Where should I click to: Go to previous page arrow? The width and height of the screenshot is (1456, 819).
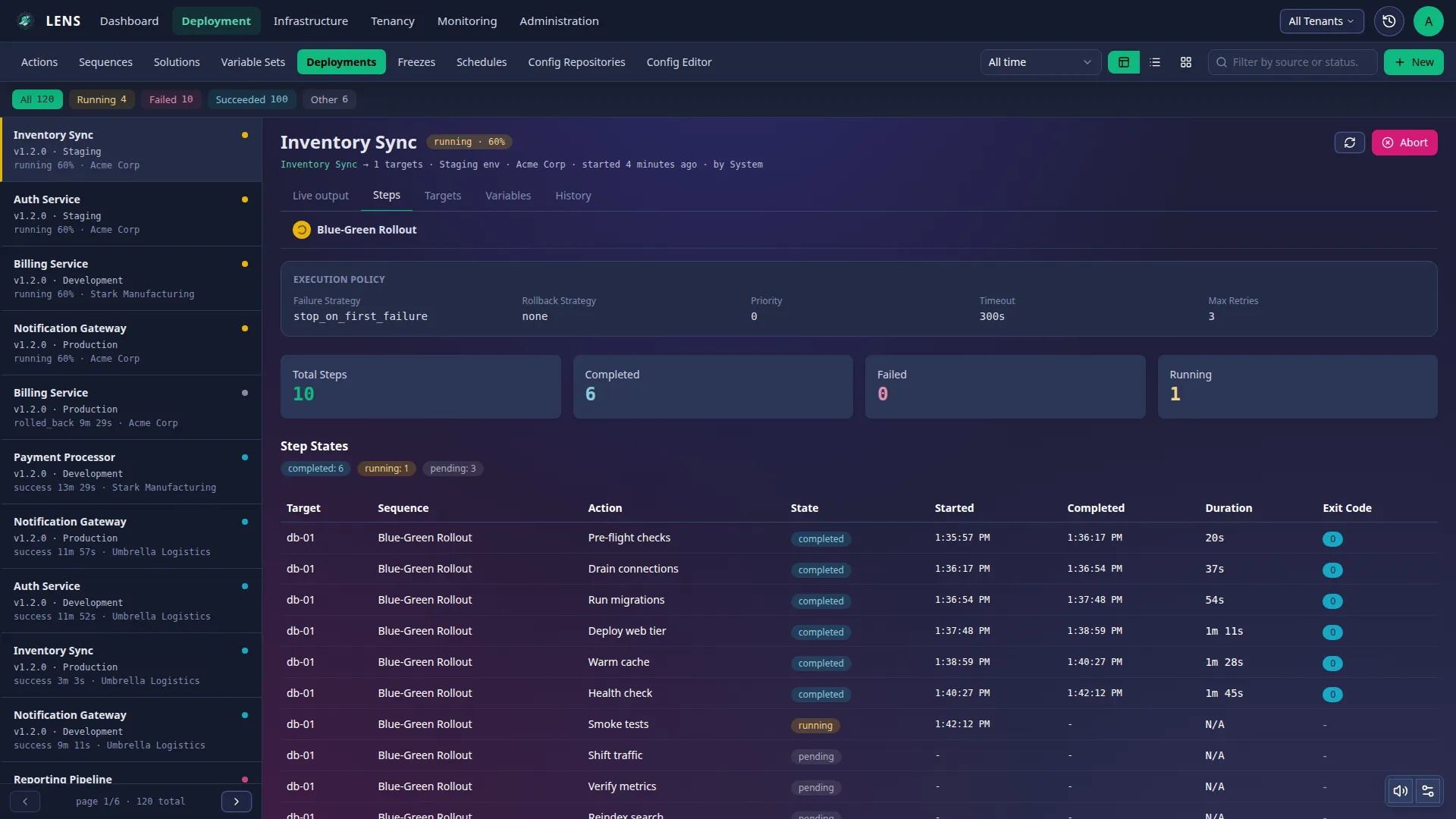coord(25,802)
